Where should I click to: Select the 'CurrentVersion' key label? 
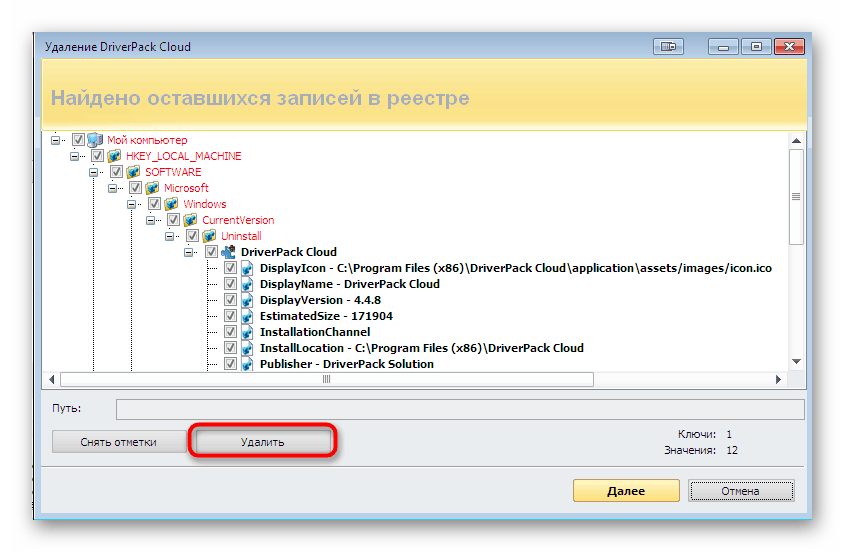click(238, 220)
